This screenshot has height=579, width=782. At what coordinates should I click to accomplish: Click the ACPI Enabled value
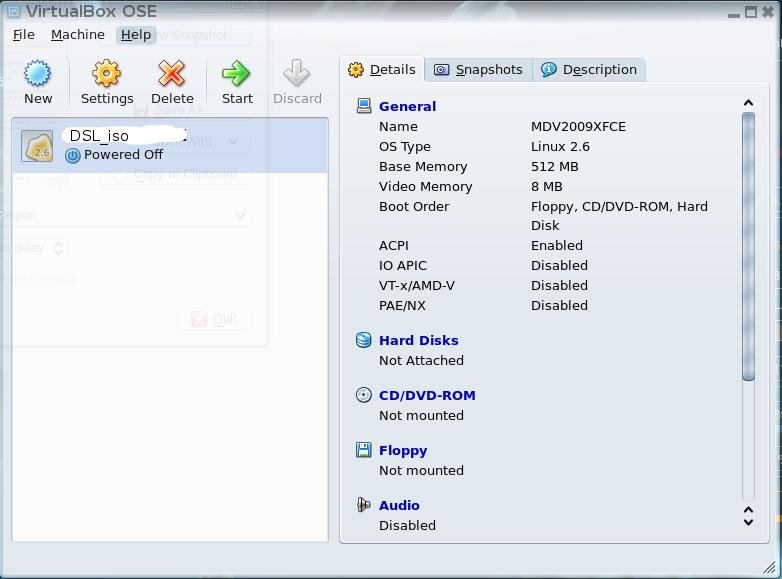coord(557,245)
